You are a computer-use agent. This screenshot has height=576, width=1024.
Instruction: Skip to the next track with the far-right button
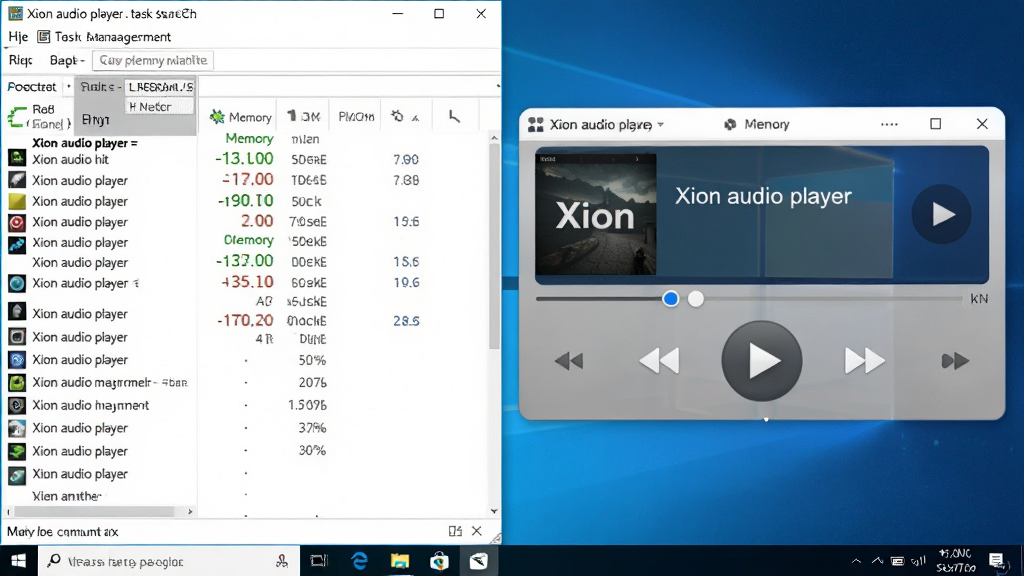click(955, 360)
